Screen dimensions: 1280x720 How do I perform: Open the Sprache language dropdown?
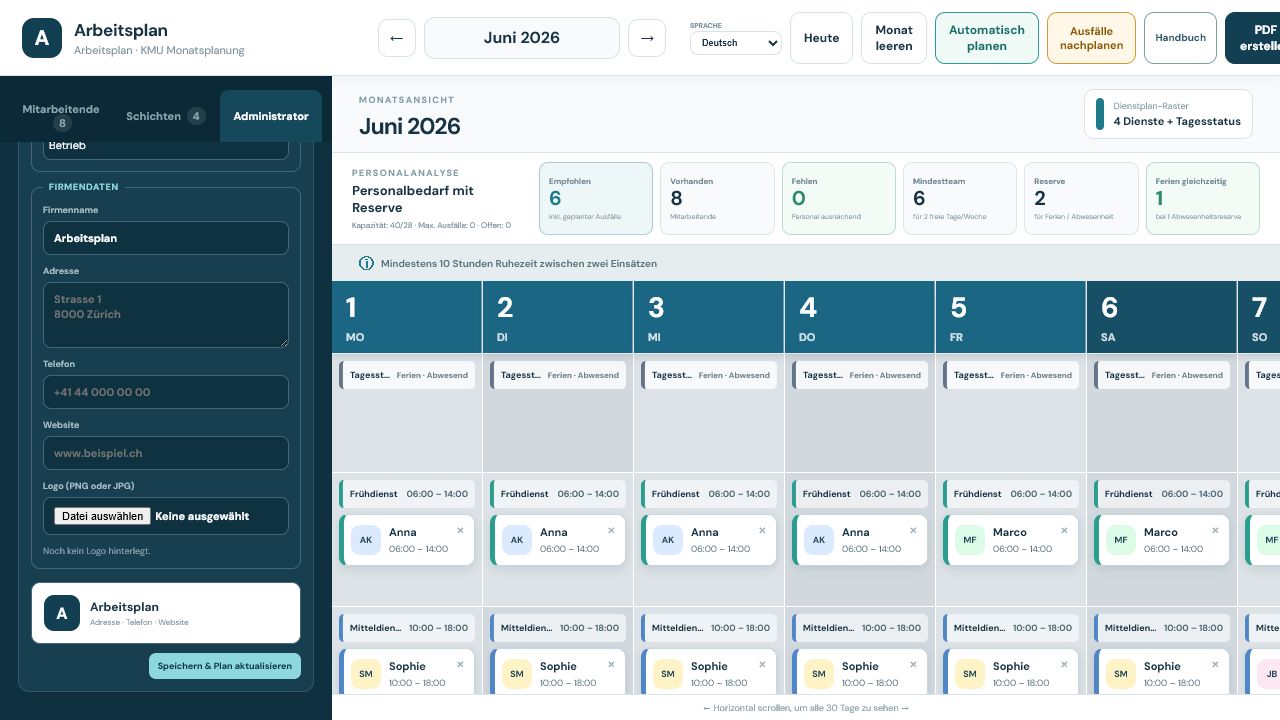pos(736,43)
